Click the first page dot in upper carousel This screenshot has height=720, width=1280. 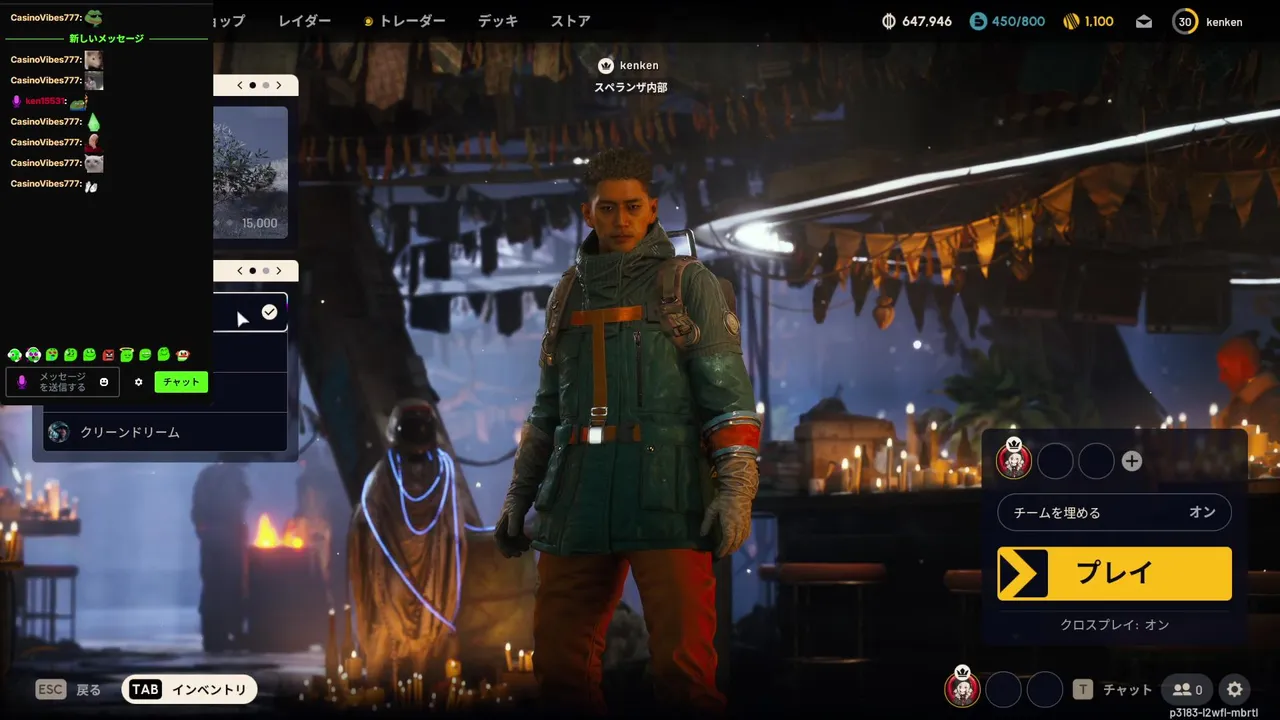(x=252, y=86)
